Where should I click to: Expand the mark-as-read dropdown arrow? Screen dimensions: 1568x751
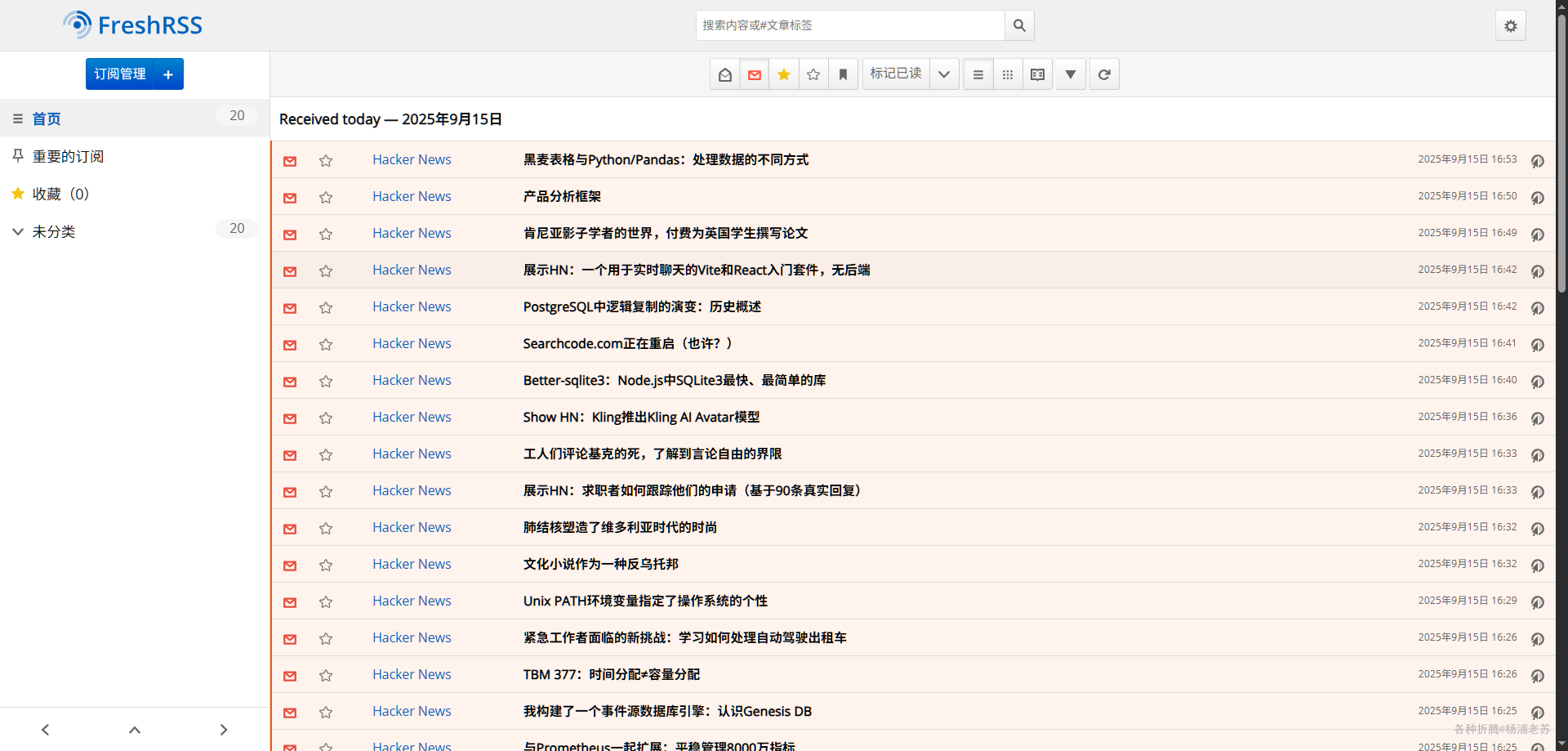click(x=944, y=74)
